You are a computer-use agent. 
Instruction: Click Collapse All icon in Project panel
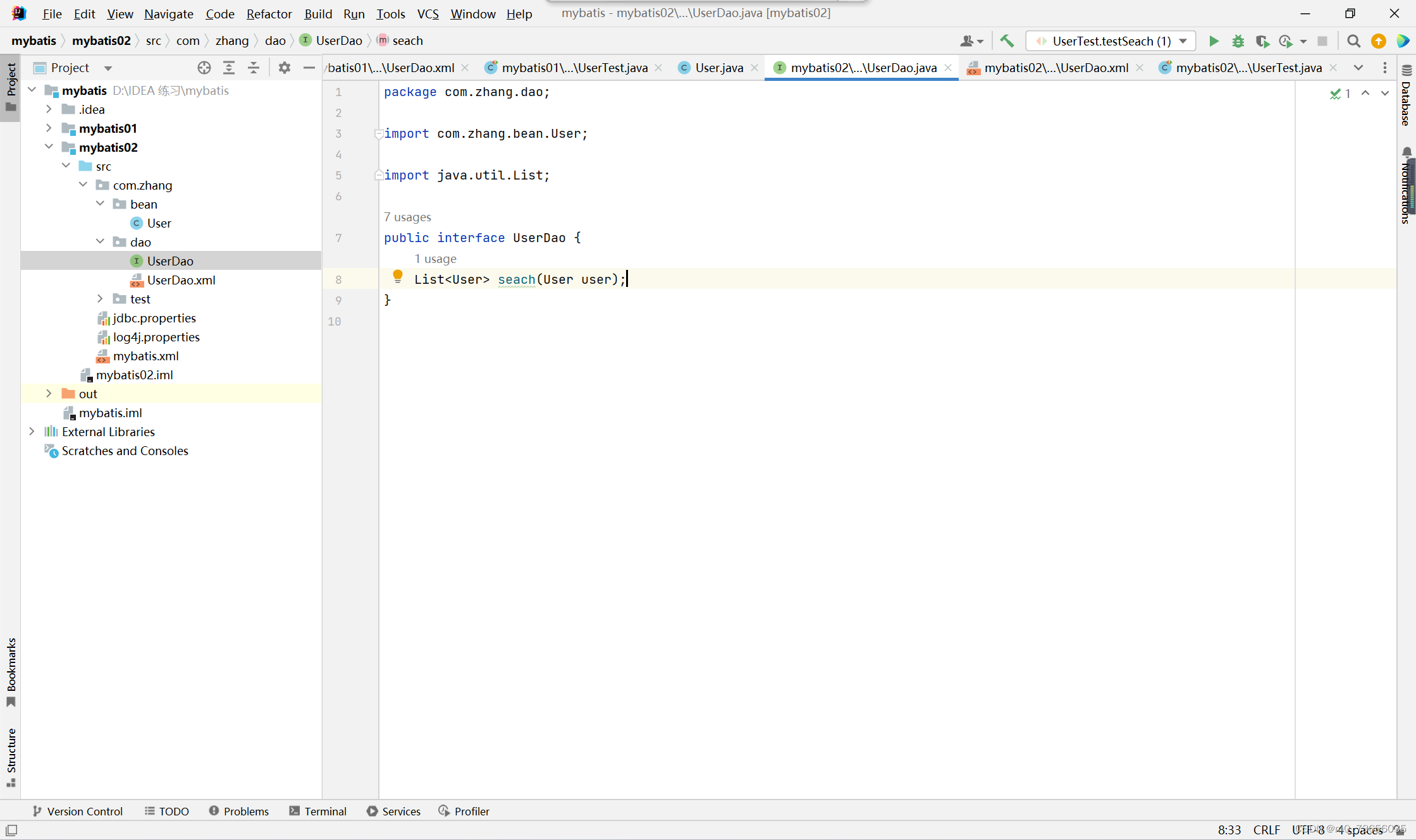pyautogui.click(x=254, y=68)
